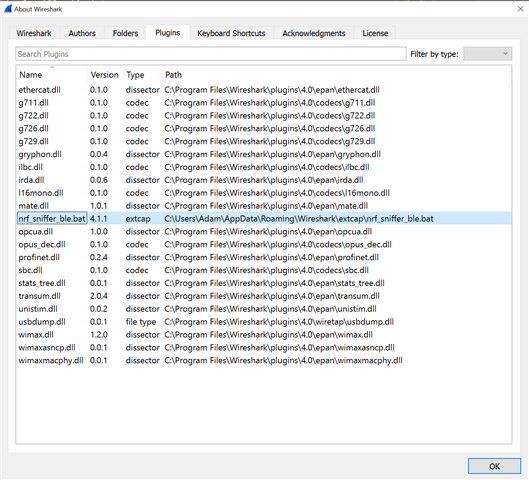Screen dimensions: 529x480
Task: Select the g711.dll codec entry
Action: coord(264,103)
